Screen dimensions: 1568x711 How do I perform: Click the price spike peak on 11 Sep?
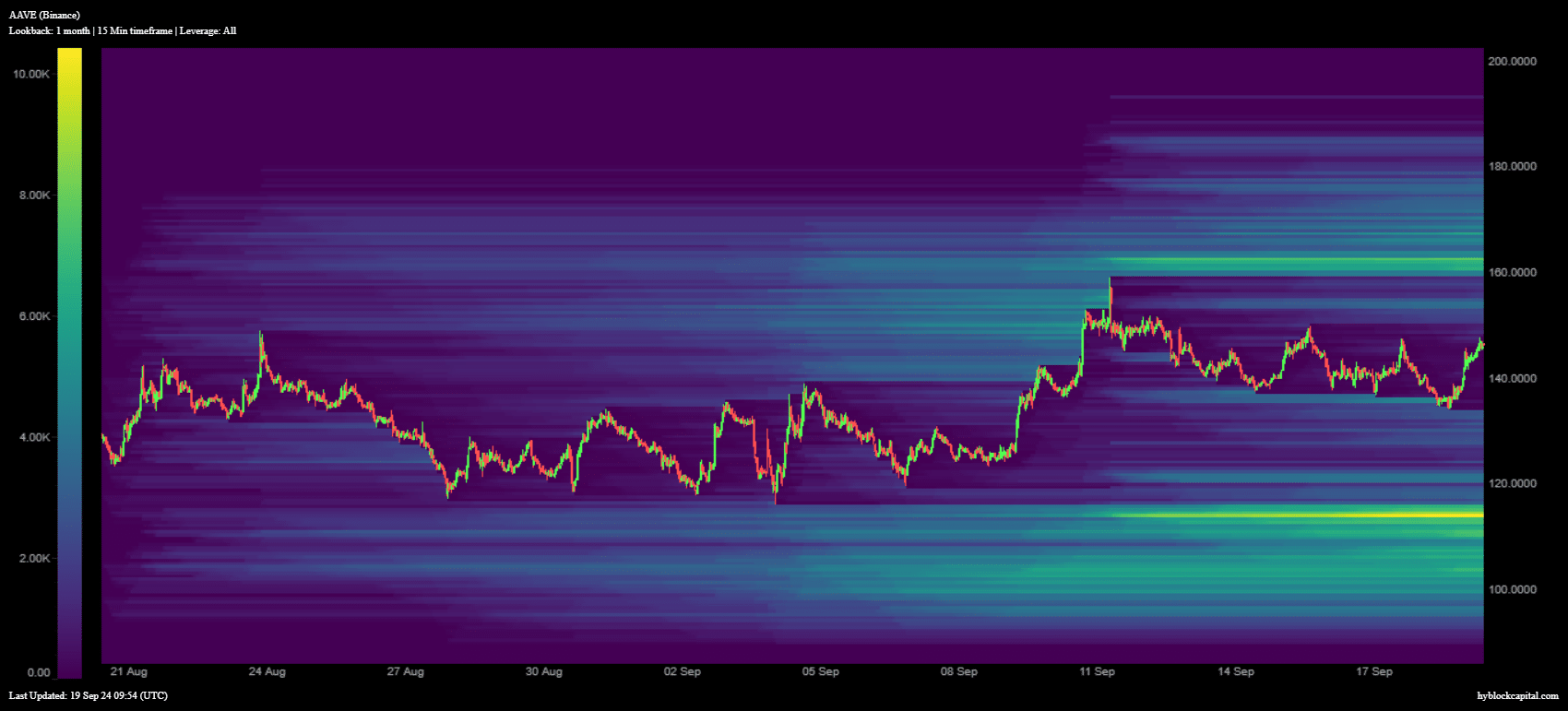(x=1111, y=281)
